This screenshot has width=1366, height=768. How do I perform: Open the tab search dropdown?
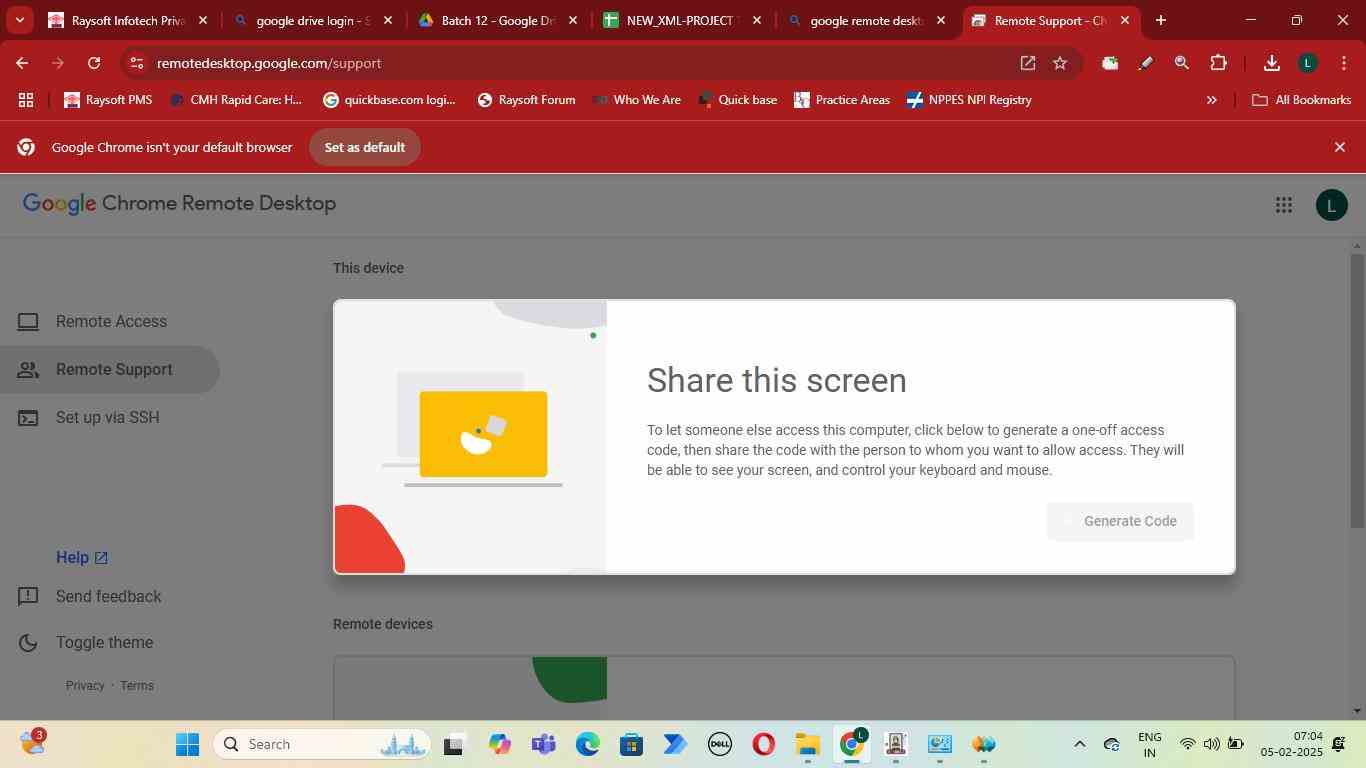pyautogui.click(x=19, y=20)
